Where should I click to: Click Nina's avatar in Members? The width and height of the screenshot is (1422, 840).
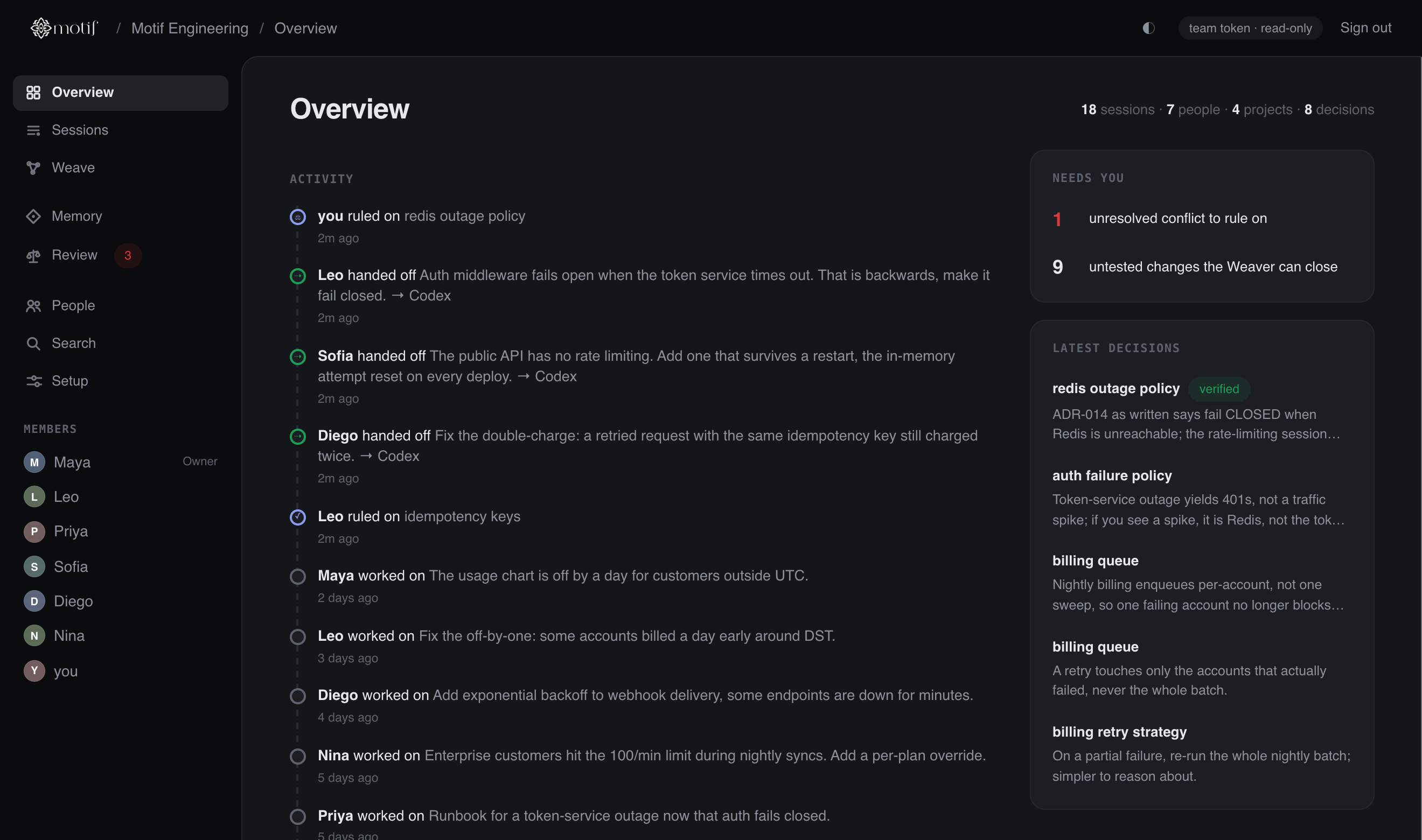coord(34,636)
